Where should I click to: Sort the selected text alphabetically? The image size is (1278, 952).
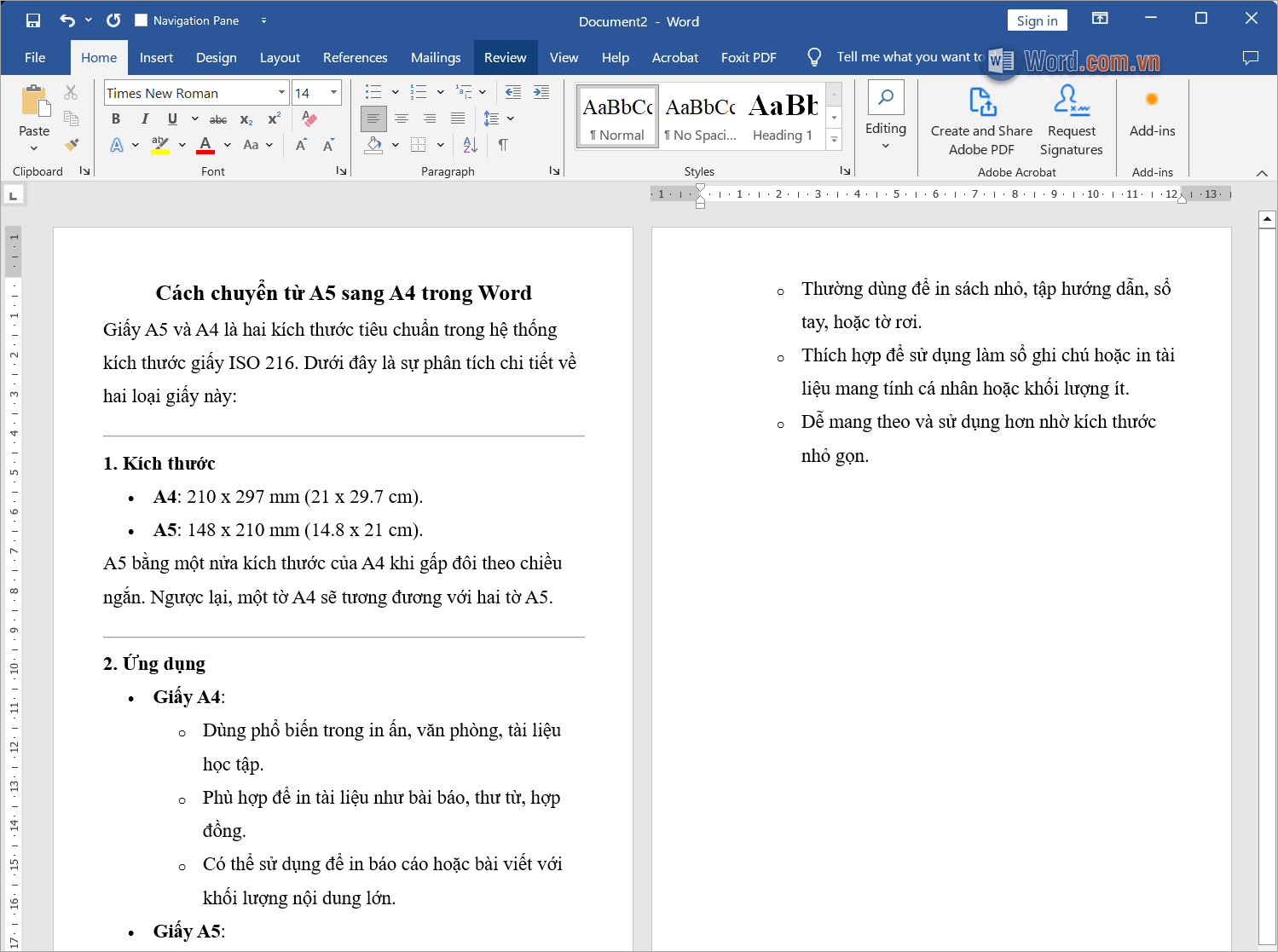click(x=471, y=145)
